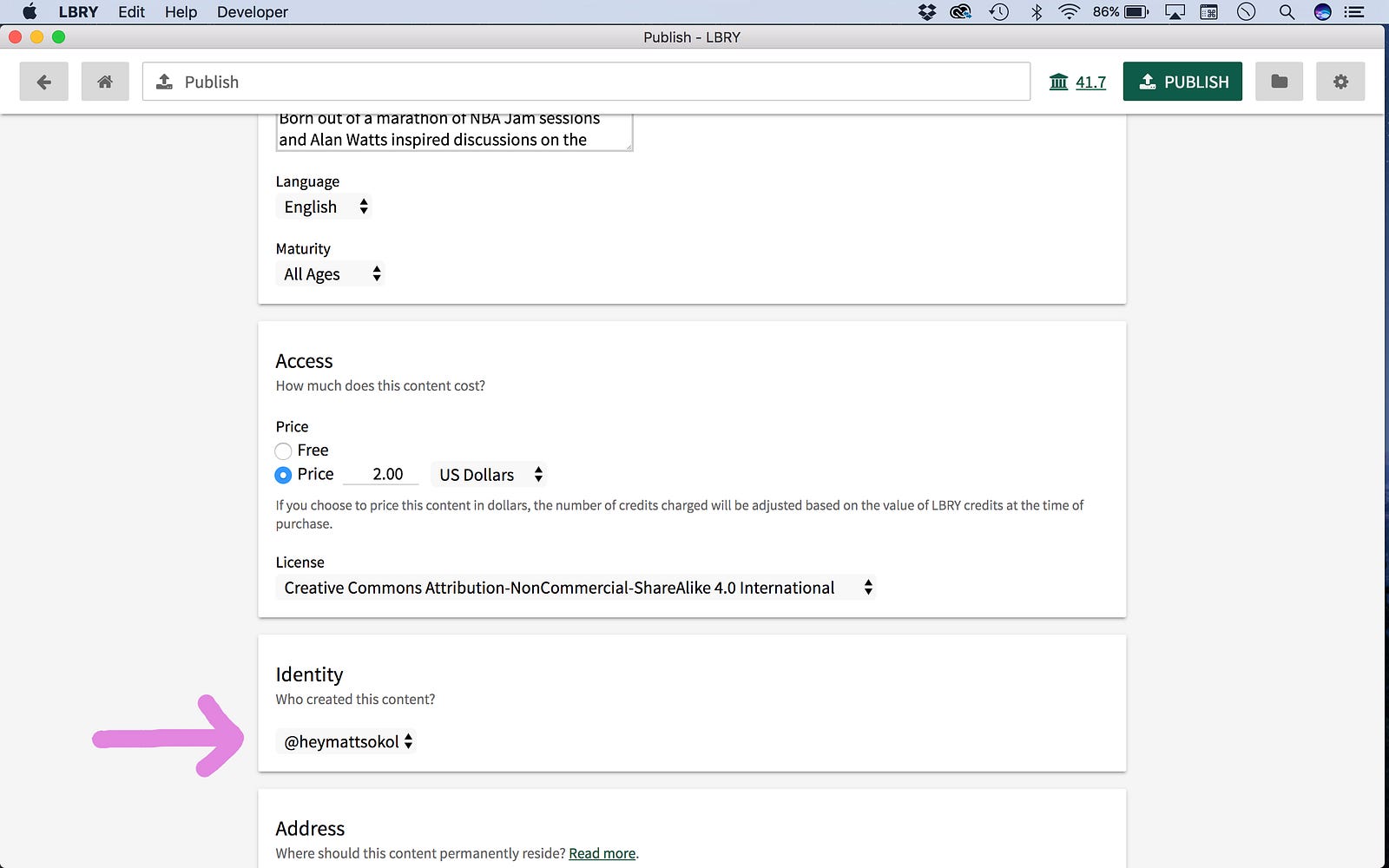Follow the Read more link under Address
This screenshot has height=868, width=1389.
(602, 853)
